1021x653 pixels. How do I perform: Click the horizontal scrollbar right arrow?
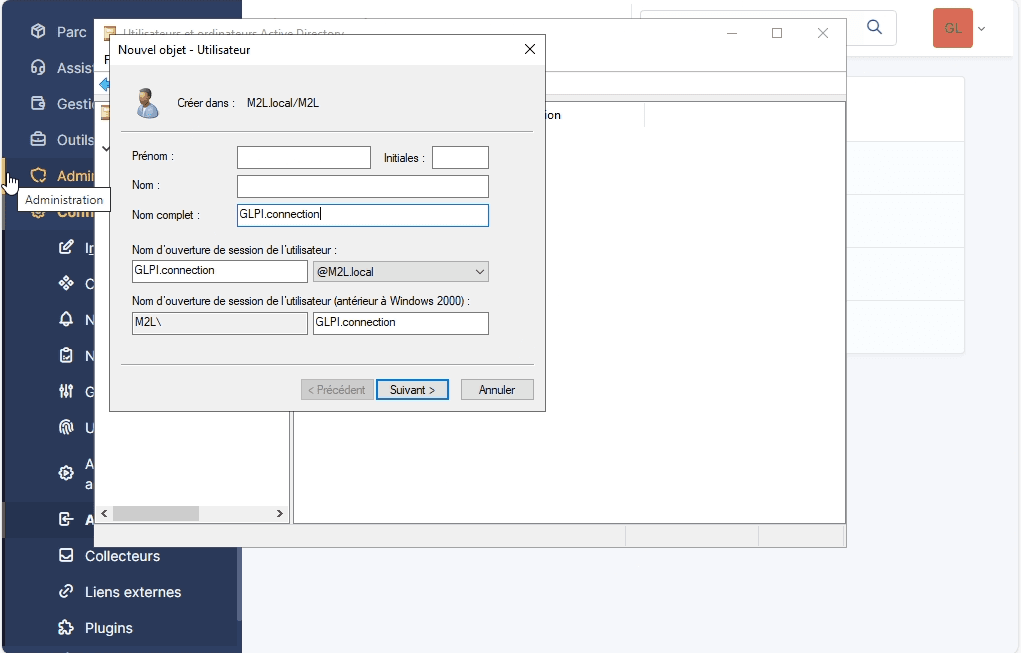pyautogui.click(x=280, y=513)
